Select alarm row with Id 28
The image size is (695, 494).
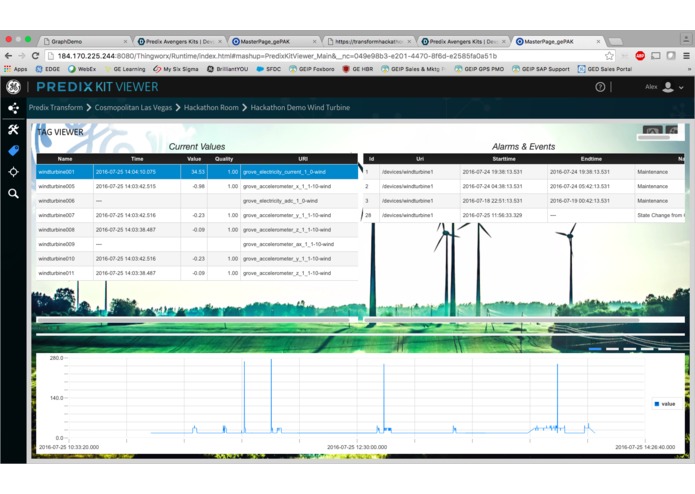(x=524, y=215)
